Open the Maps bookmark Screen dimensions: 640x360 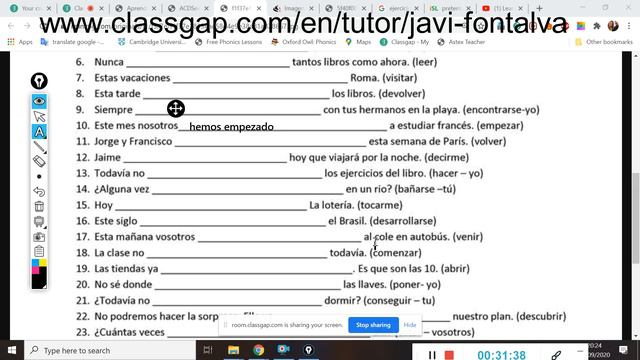point(358,42)
